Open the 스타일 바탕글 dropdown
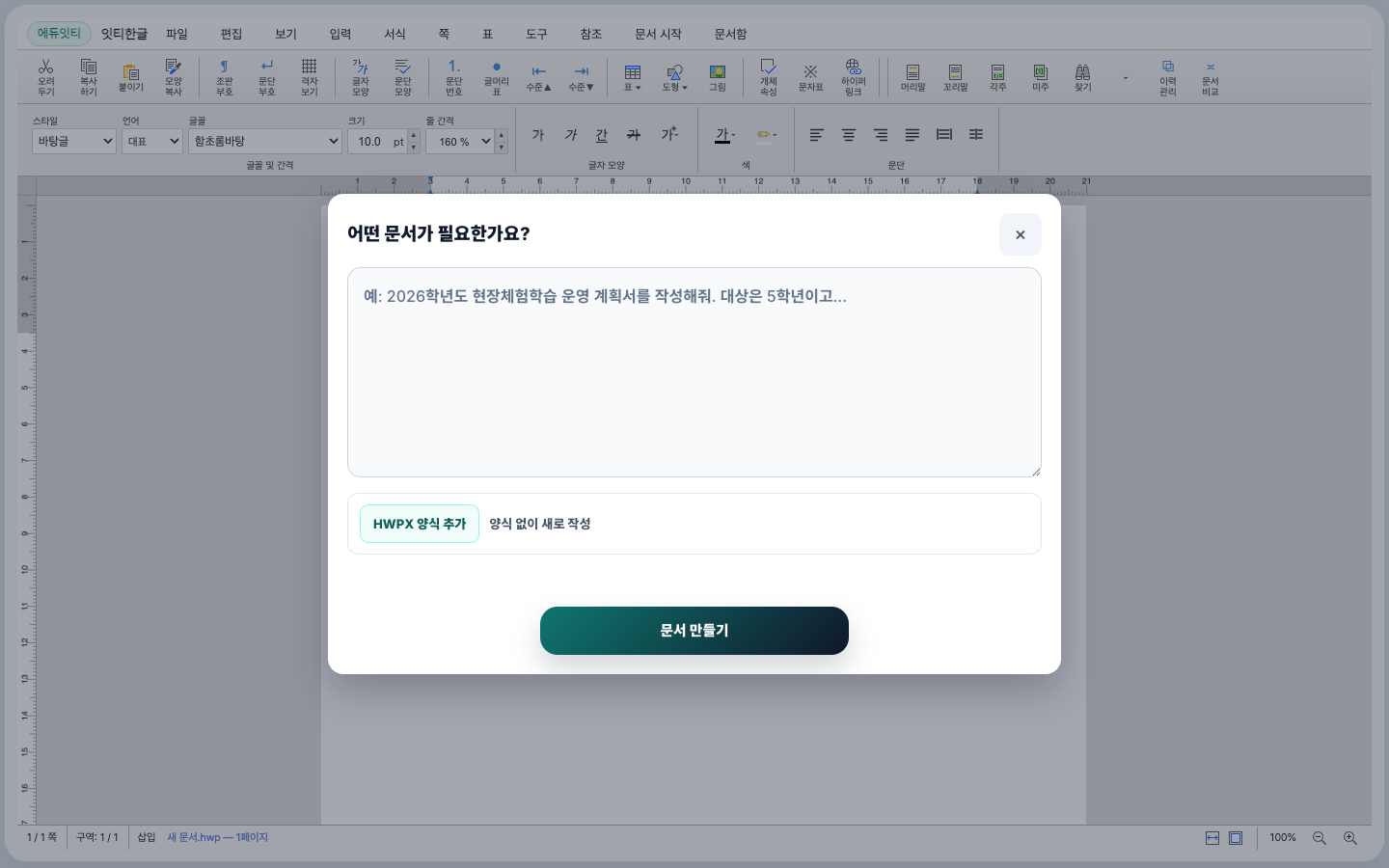Image resolution: width=1389 pixels, height=868 pixels. [x=74, y=141]
